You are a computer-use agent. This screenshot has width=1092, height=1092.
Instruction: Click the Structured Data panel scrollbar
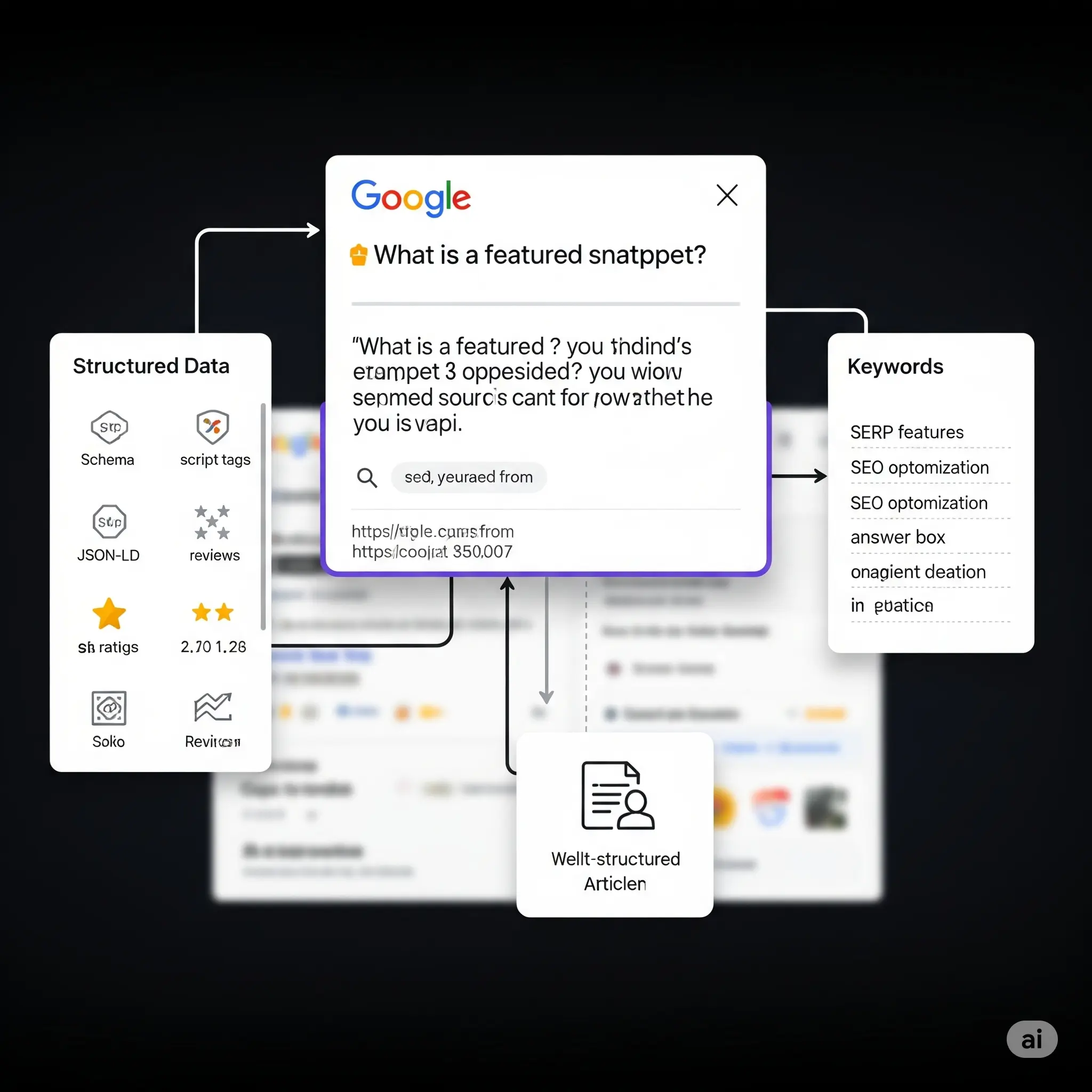click(263, 516)
